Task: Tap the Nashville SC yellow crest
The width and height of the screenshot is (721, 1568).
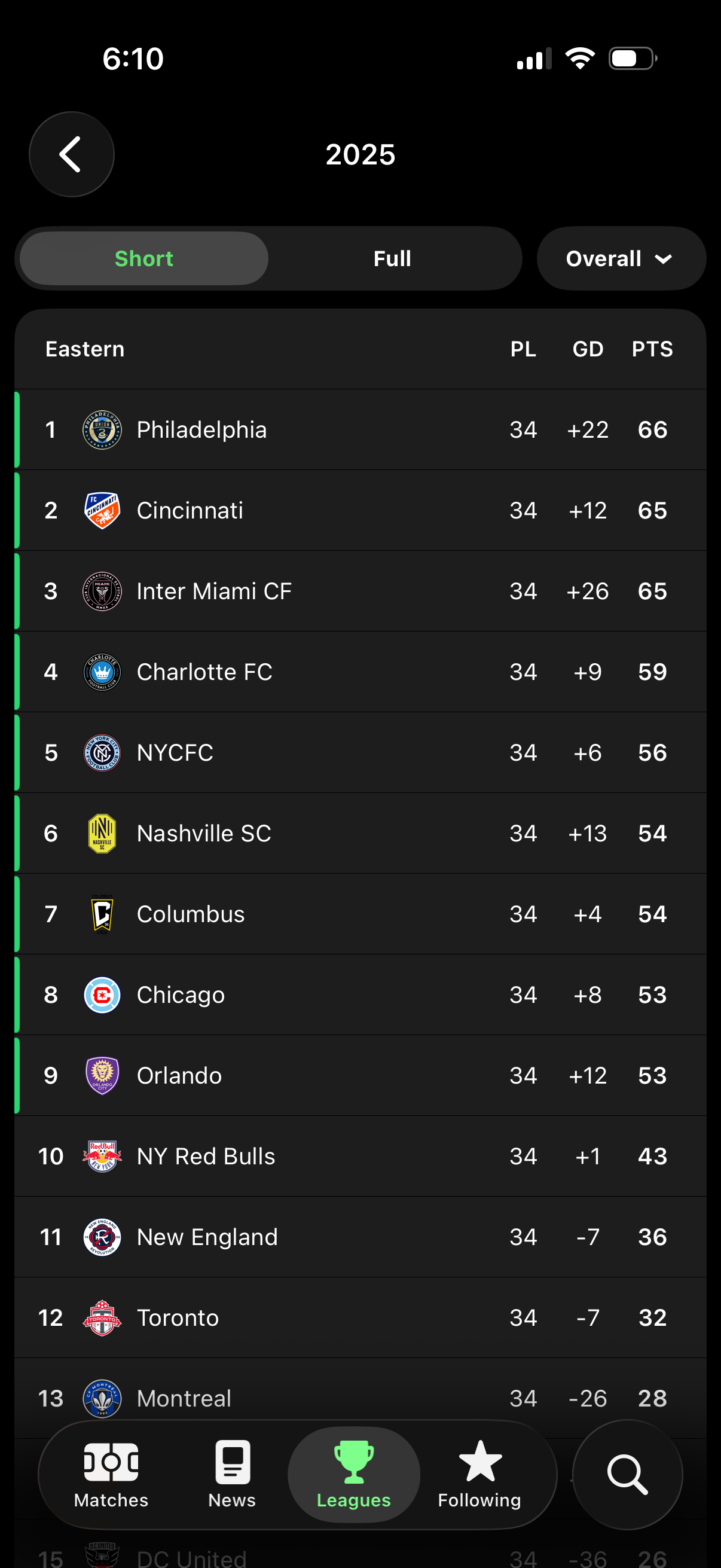Action: click(x=102, y=833)
